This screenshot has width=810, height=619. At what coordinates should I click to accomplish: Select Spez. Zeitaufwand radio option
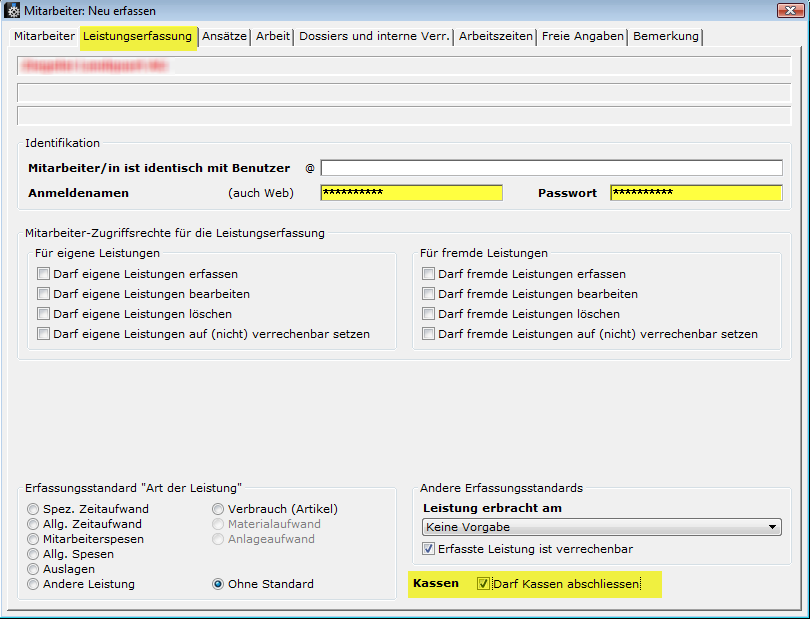point(33,509)
